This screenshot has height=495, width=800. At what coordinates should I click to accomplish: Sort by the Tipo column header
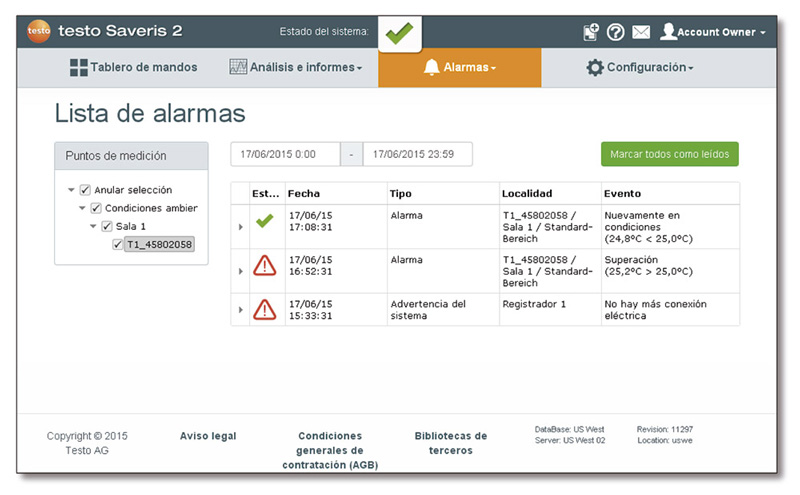[x=443, y=193]
